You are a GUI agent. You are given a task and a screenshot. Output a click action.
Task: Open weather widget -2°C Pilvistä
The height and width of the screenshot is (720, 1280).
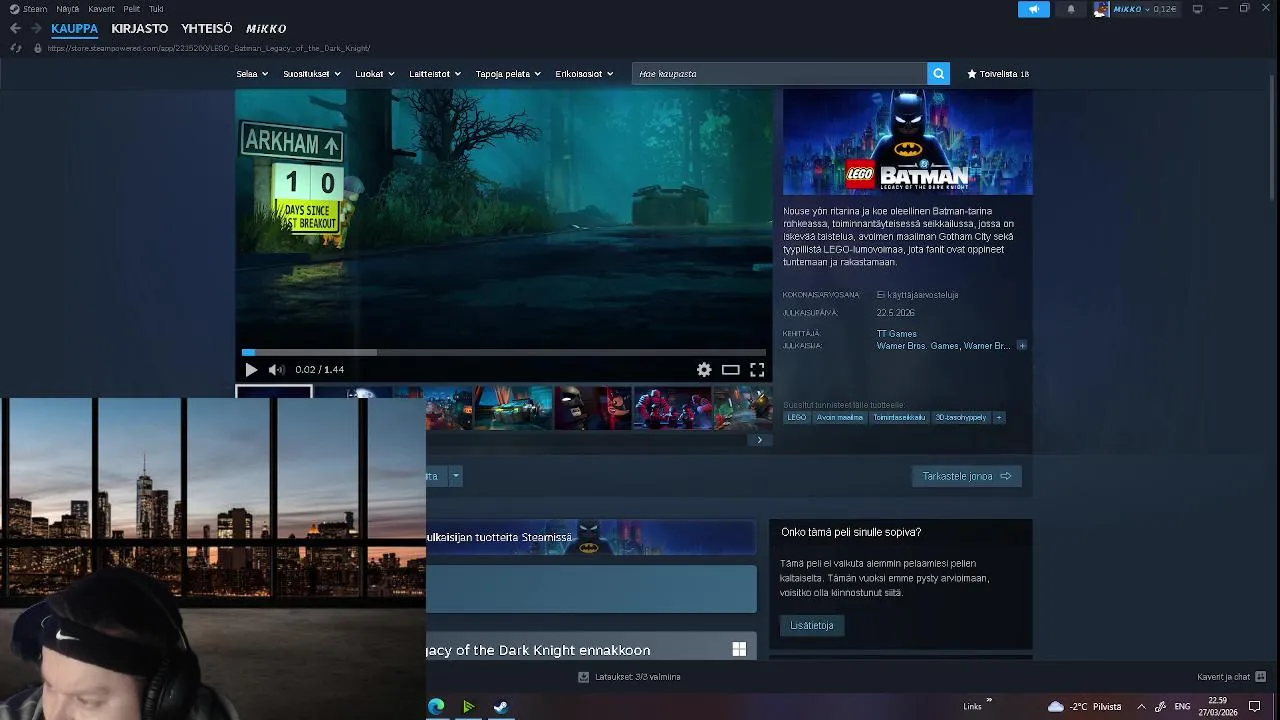(1085, 706)
